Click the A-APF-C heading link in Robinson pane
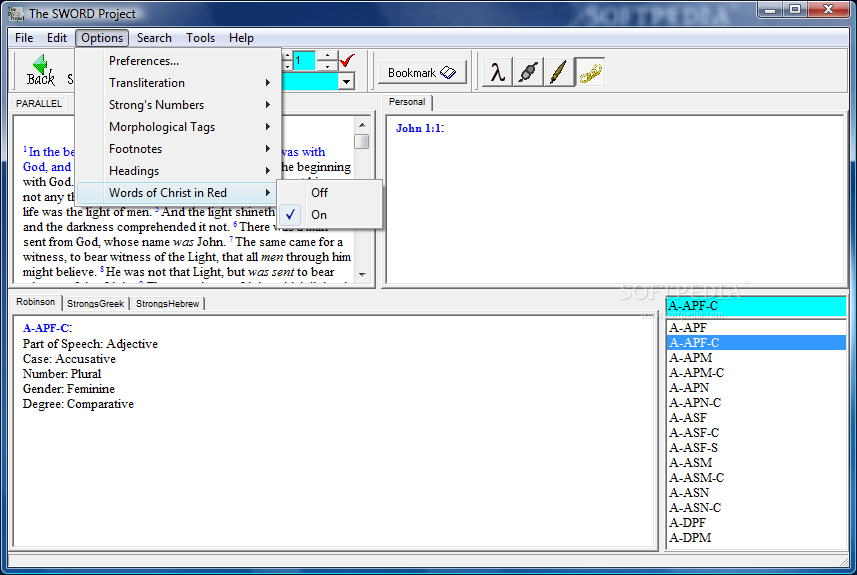Screen dimensions: 857x575 point(46,328)
